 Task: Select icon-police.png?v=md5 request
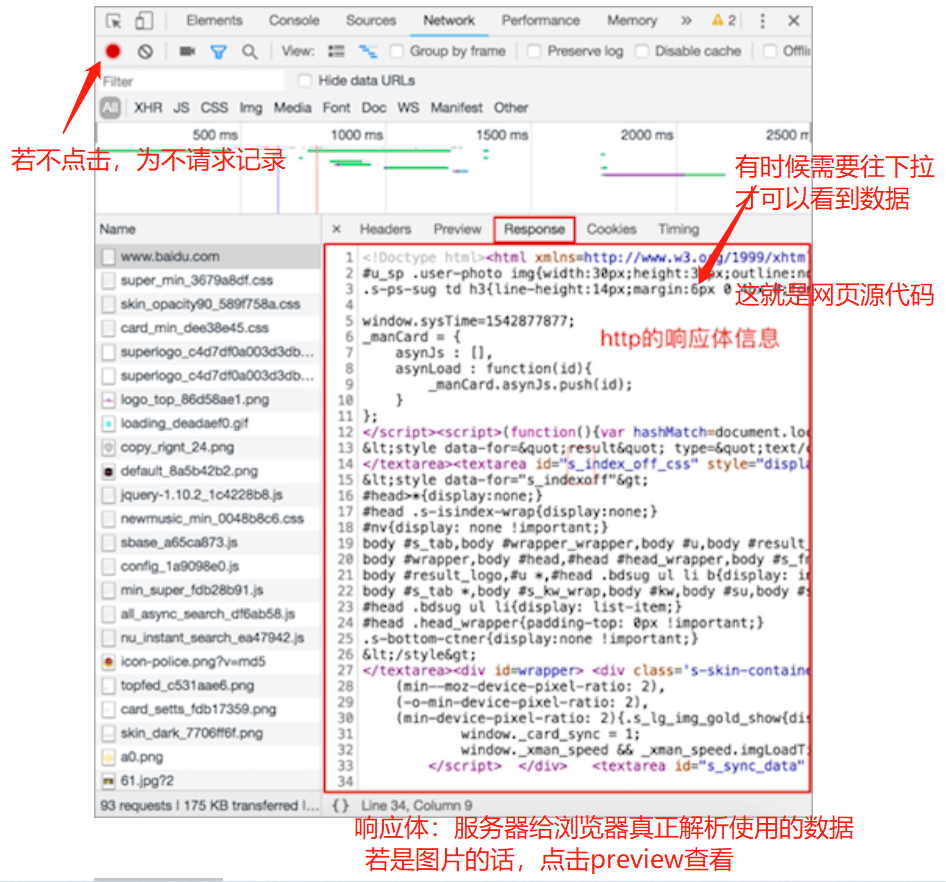208,662
